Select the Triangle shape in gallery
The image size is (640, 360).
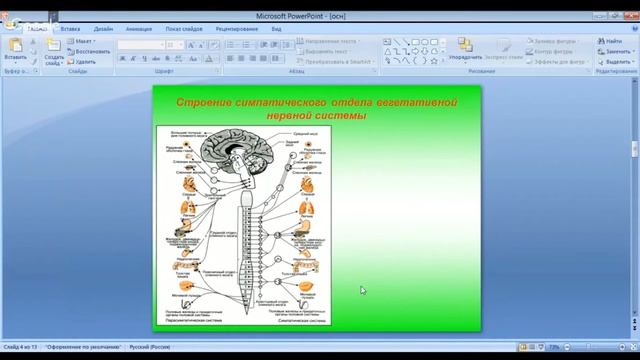(387, 52)
